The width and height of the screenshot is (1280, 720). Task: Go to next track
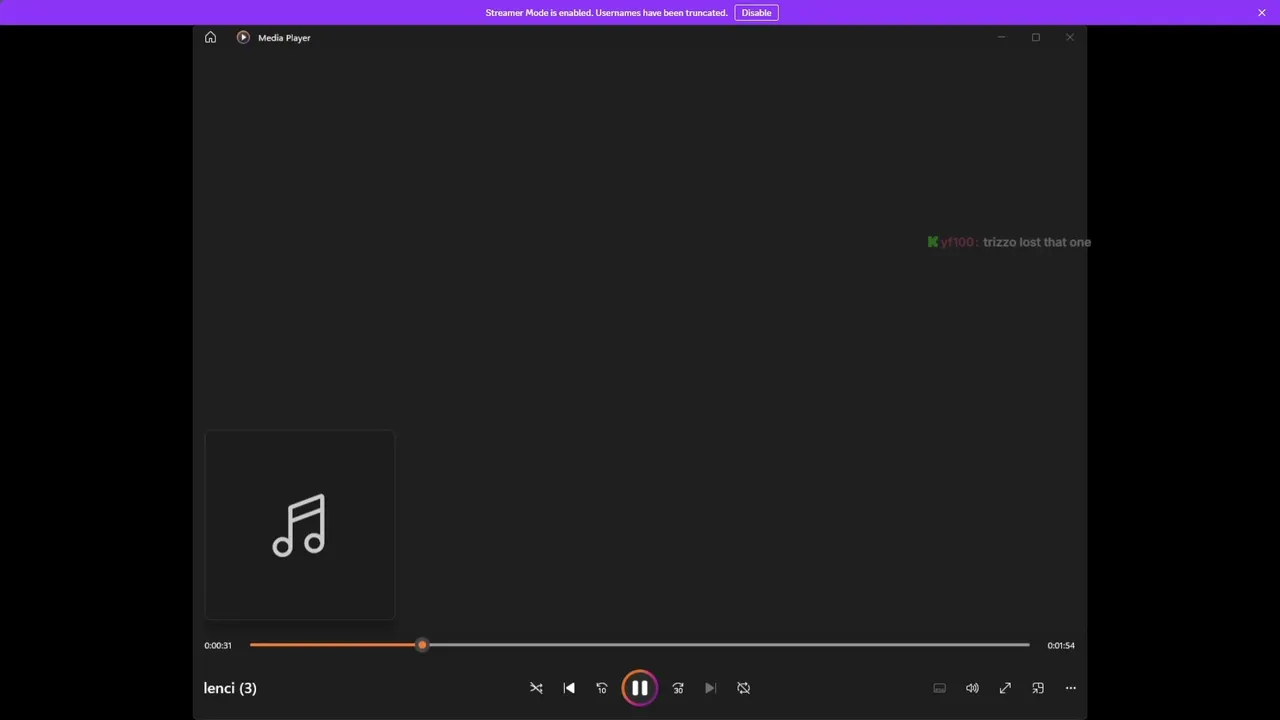[x=711, y=688]
